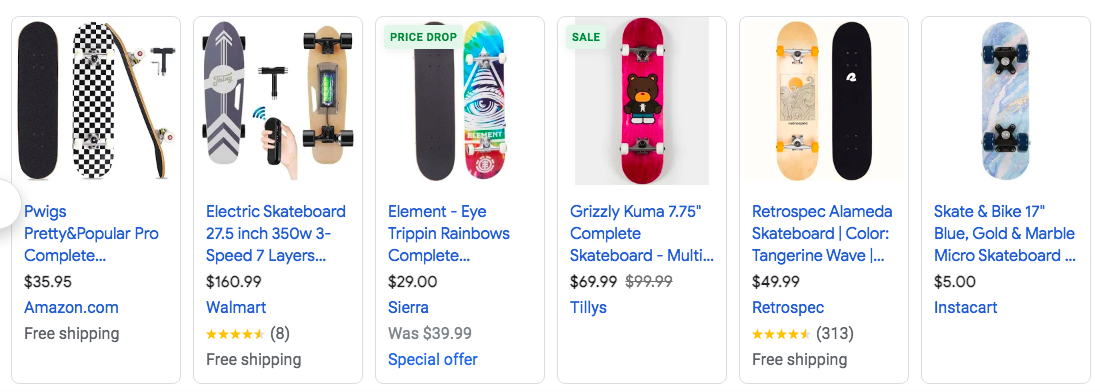Open Skate & Bike 17" Micro Skateboard link
1100x392 pixels.
(x=1005, y=234)
